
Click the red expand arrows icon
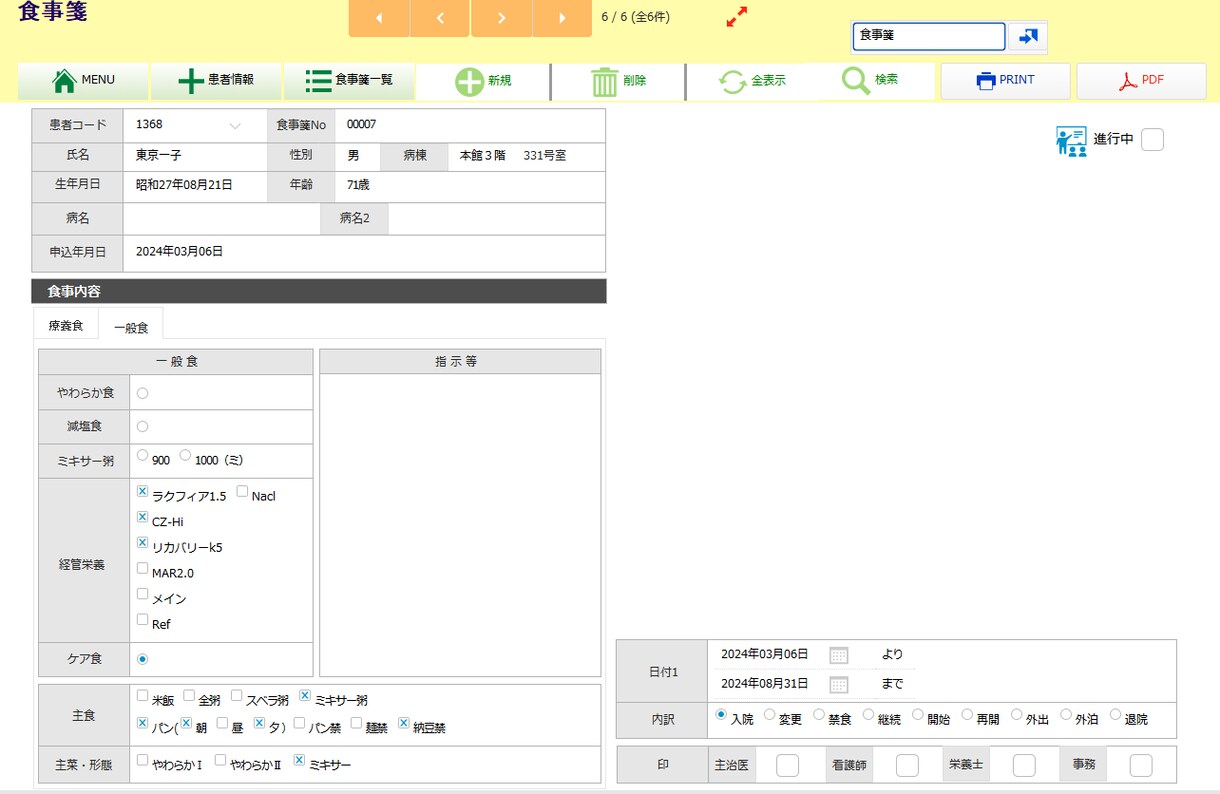tap(737, 17)
